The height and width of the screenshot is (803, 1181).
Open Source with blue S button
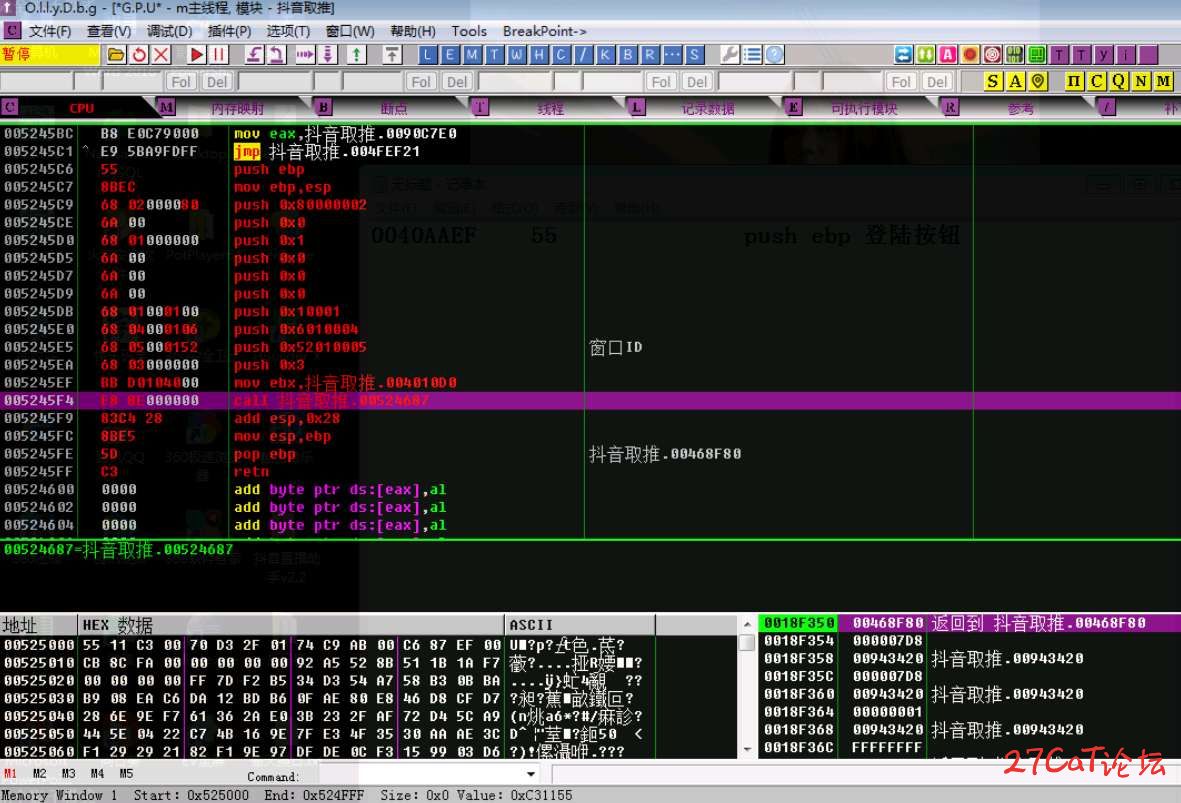(694, 54)
